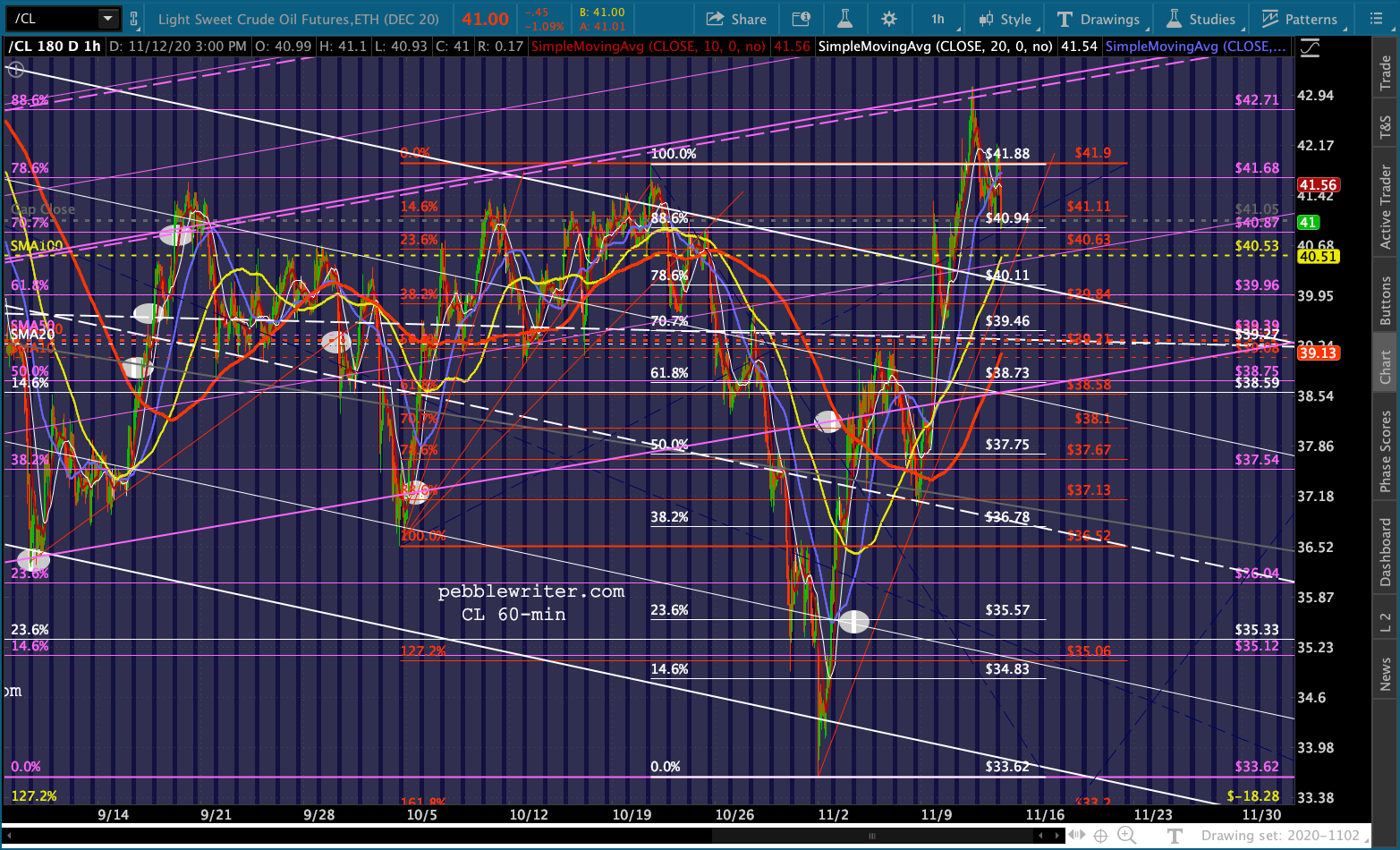Click the red 41.56 price bubble
Screen dimensions: 1400x850
[x=1318, y=184]
